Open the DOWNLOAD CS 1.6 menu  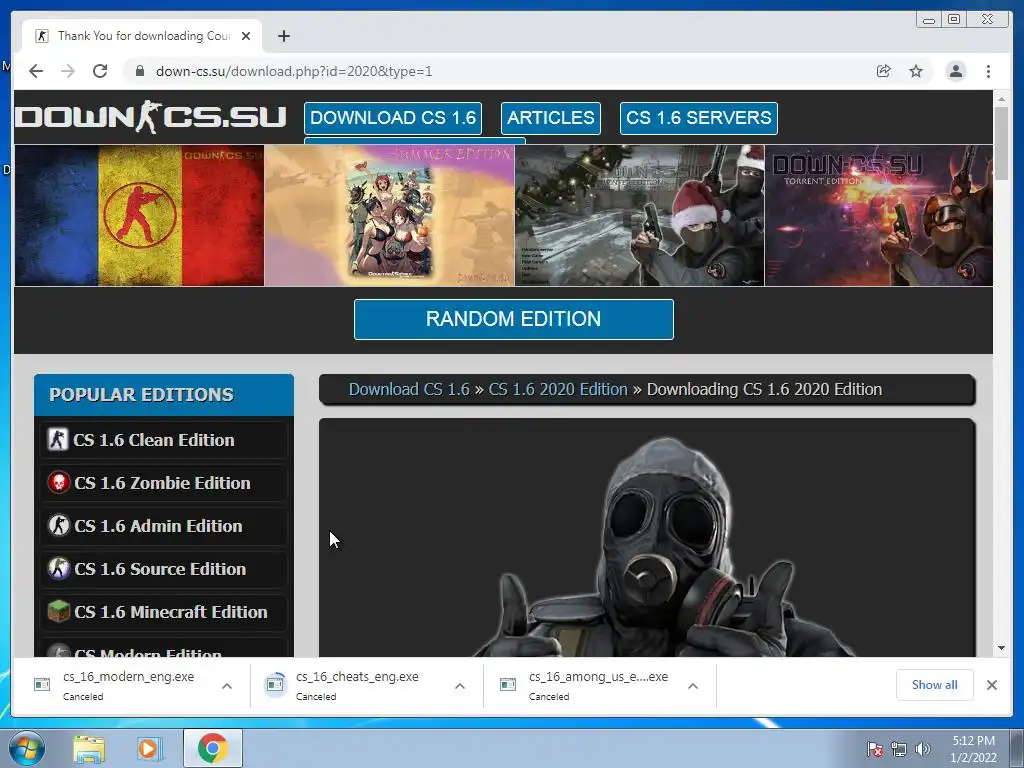coord(393,118)
